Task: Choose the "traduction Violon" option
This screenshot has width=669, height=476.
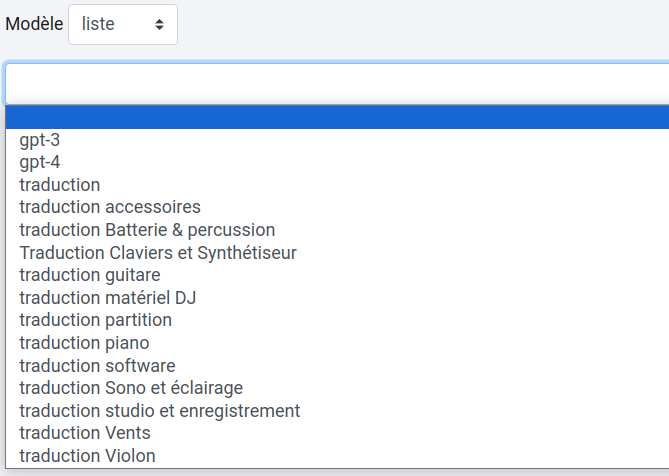Action: coord(87,455)
